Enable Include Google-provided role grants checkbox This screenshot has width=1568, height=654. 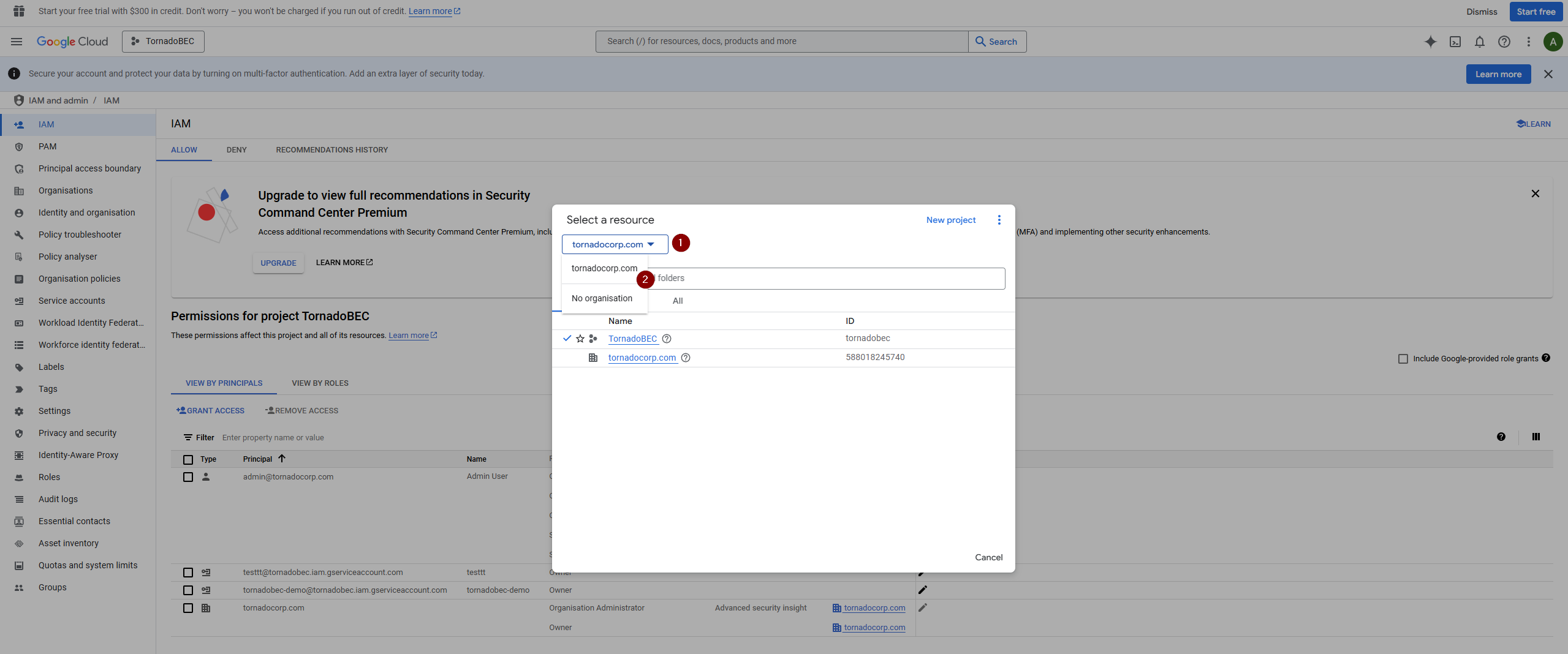pos(1403,359)
